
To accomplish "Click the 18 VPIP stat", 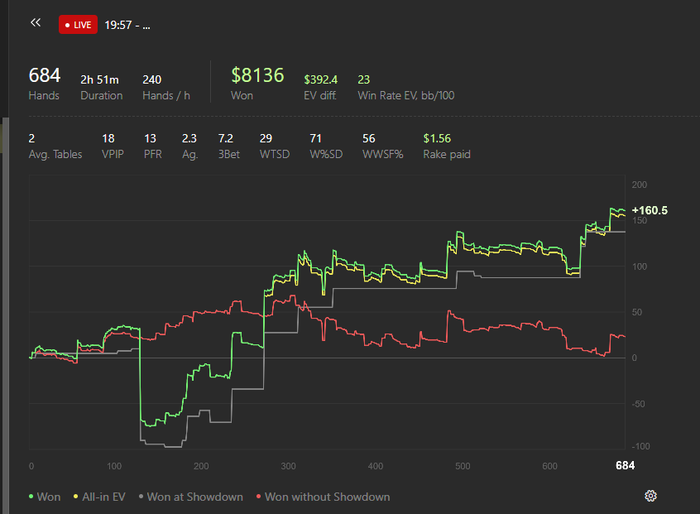I will (x=112, y=146).
